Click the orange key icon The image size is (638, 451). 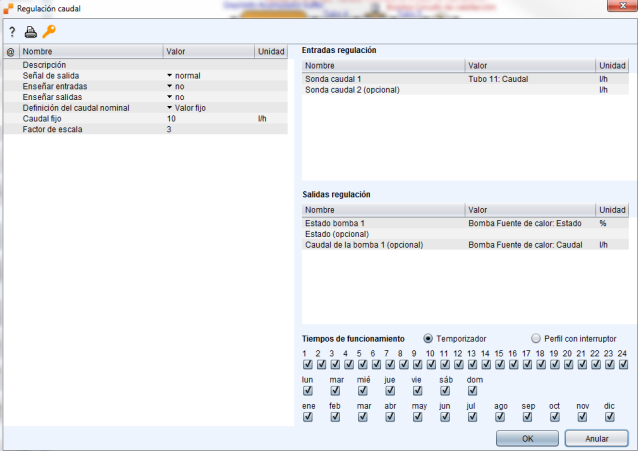[48, 32]
